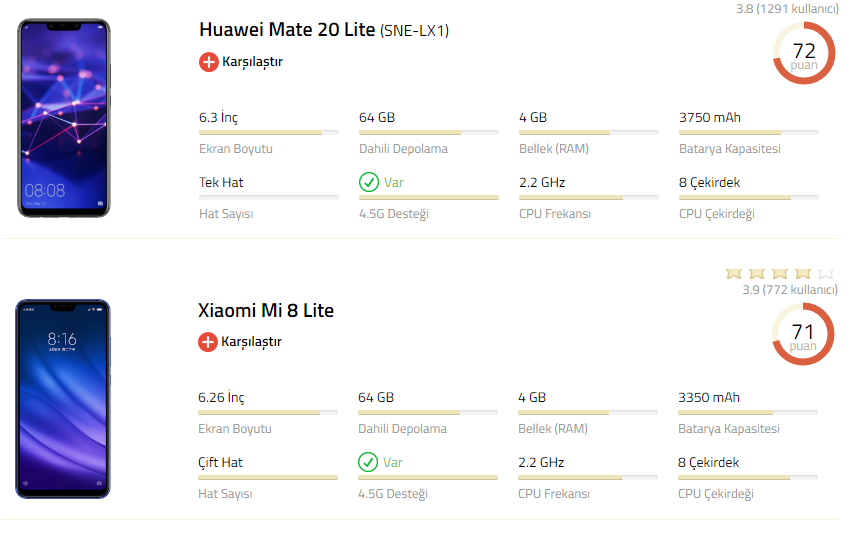Click the Xiaomi Mi 8 Lite phone image

63,398
